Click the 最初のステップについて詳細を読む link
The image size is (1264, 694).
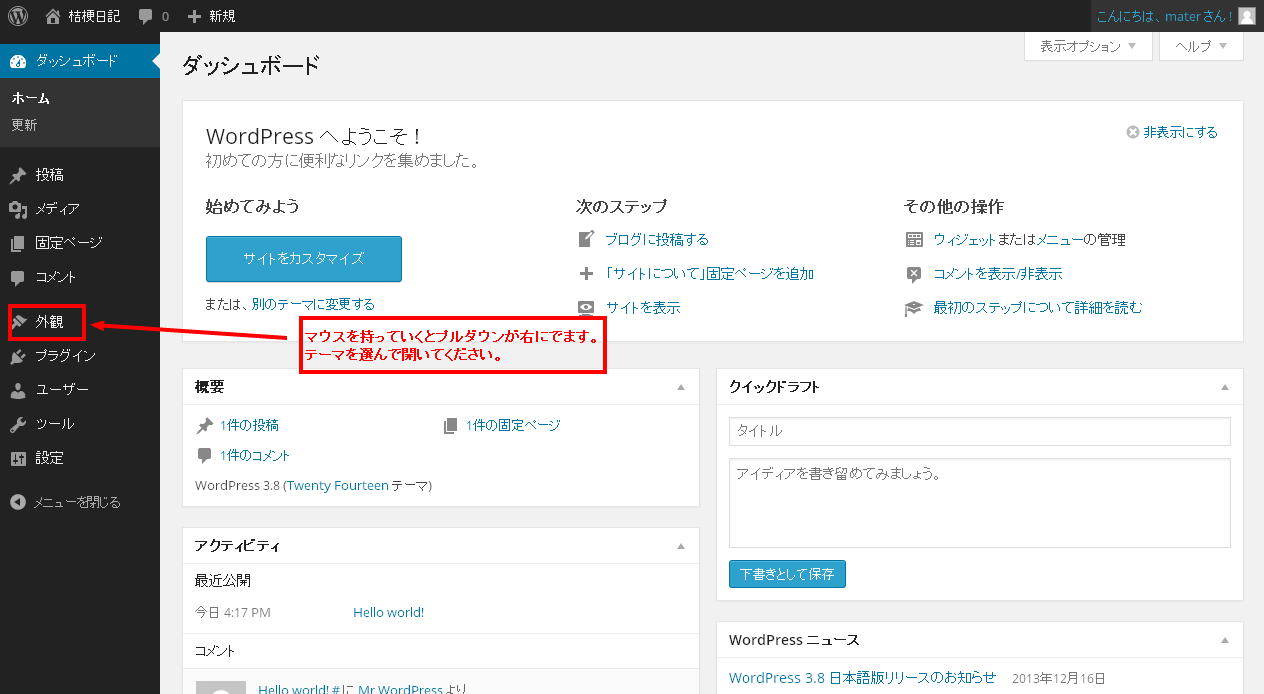[1038, 308]
